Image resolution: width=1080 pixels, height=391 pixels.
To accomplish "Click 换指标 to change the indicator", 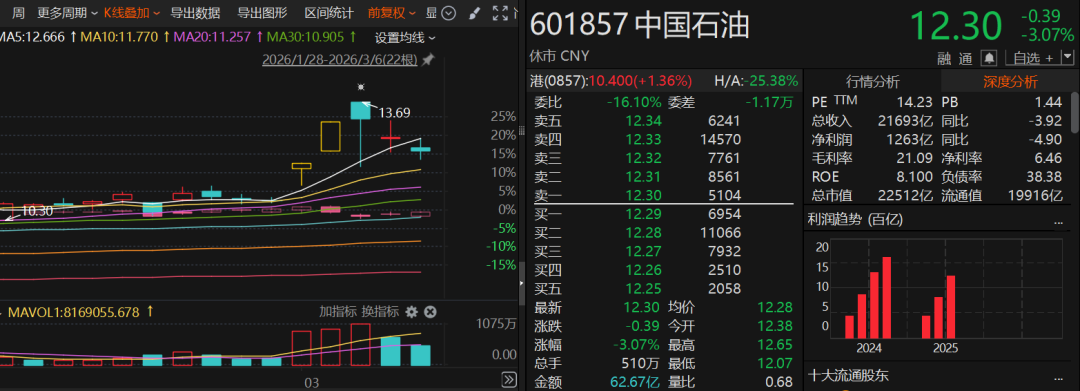I will coord(380,312).
